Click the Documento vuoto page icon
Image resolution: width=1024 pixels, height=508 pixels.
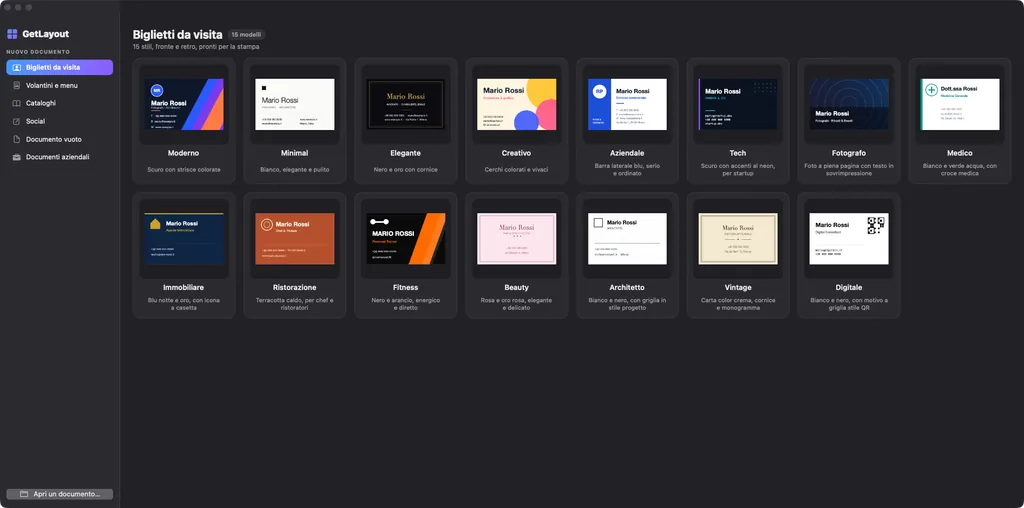tap(17, 139)
